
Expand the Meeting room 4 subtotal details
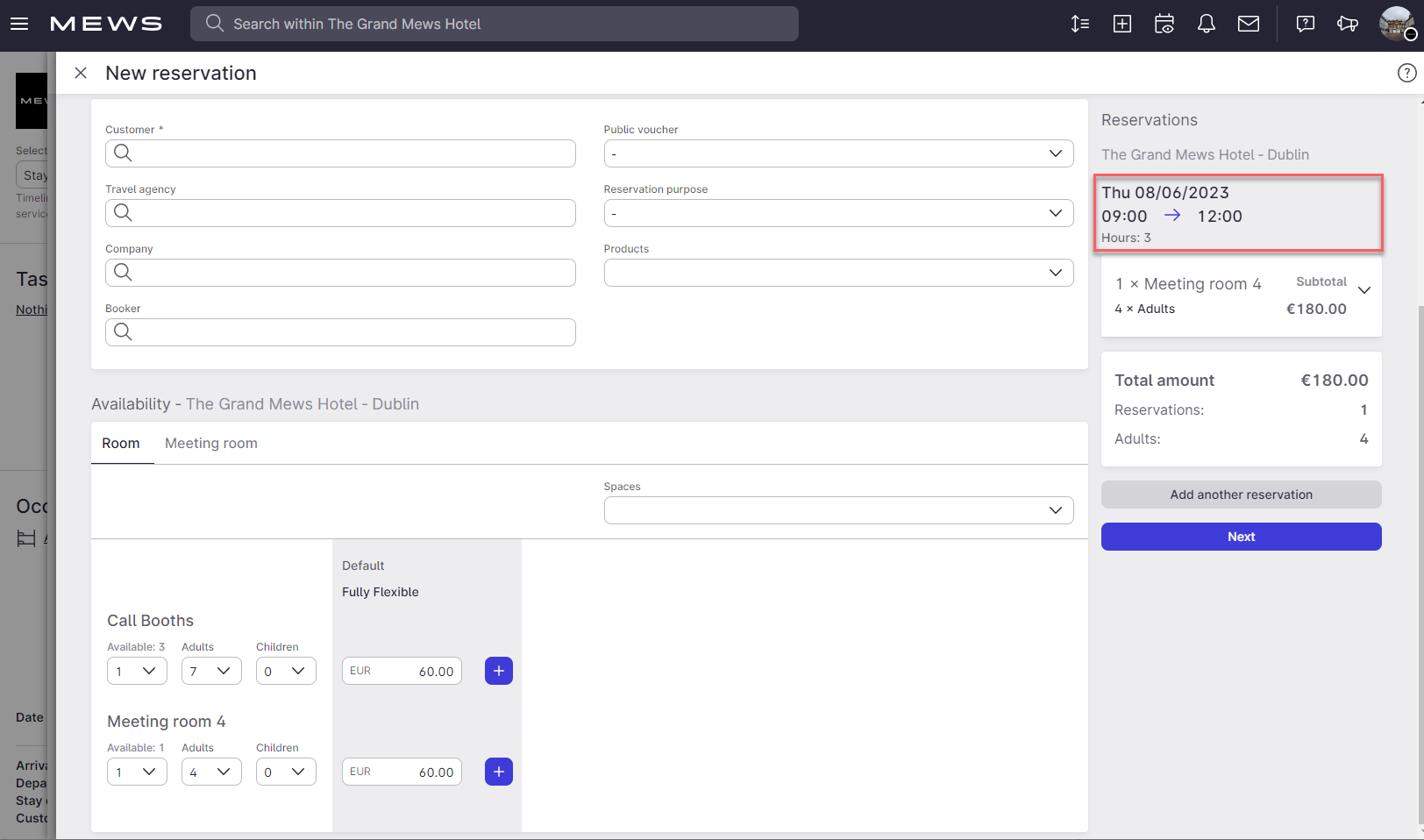click(1363, 289)
